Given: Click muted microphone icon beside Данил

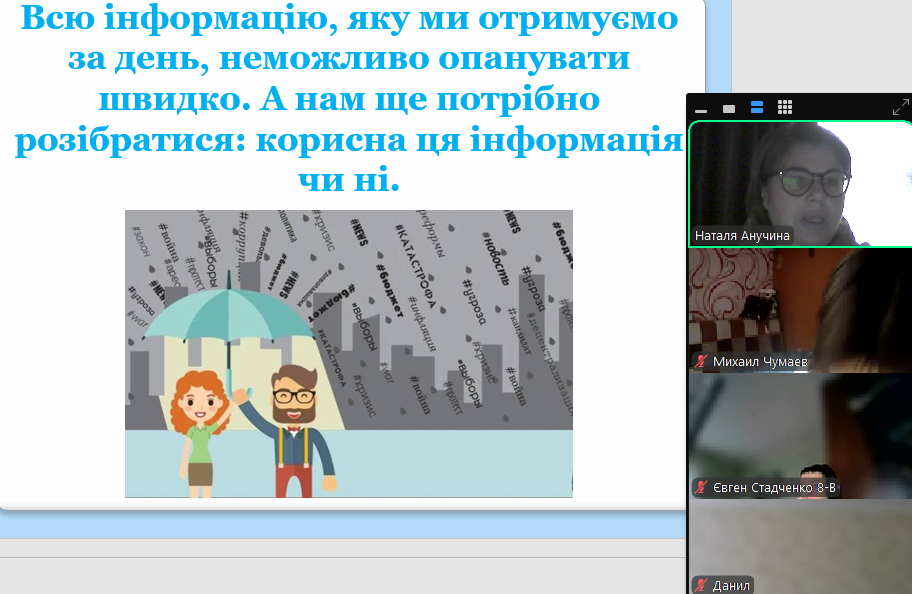Looking at the screenshot, I should coord(701,585).
